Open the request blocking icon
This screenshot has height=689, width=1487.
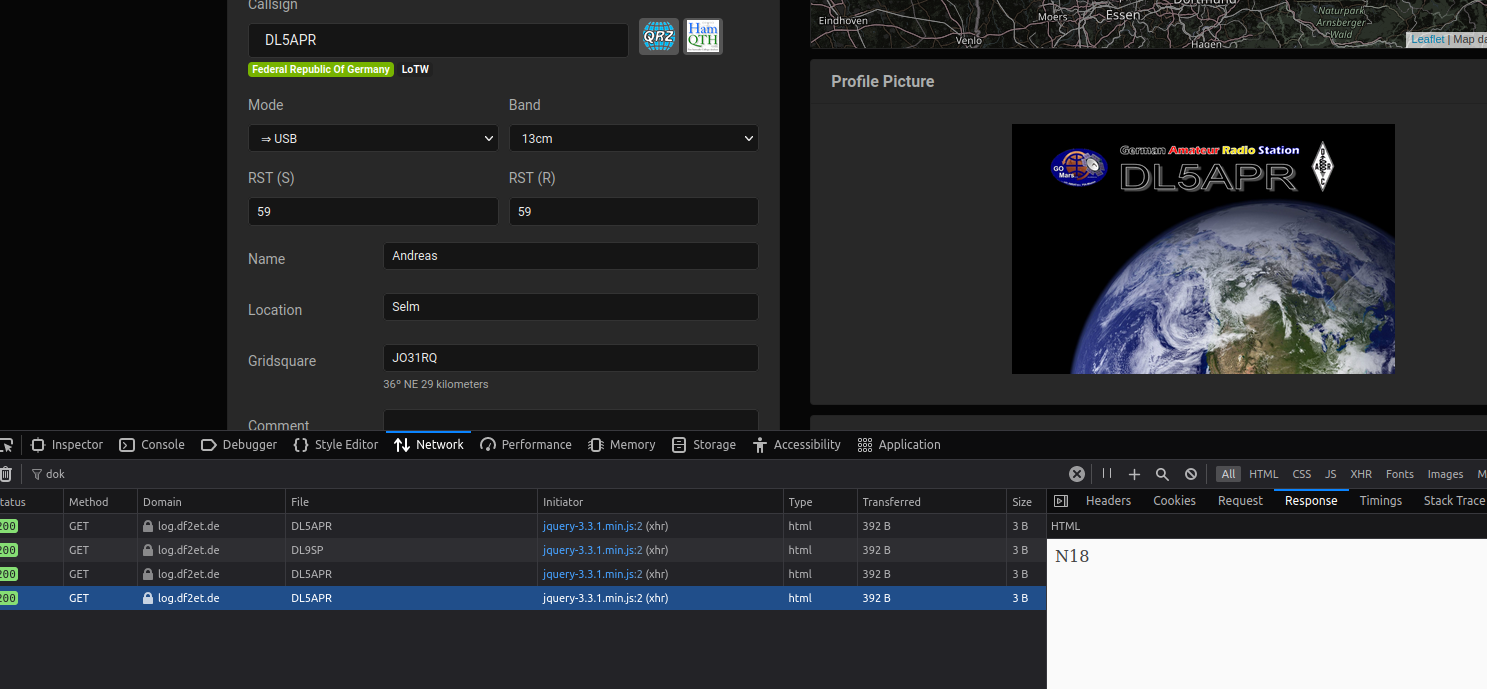point(1191,474)
